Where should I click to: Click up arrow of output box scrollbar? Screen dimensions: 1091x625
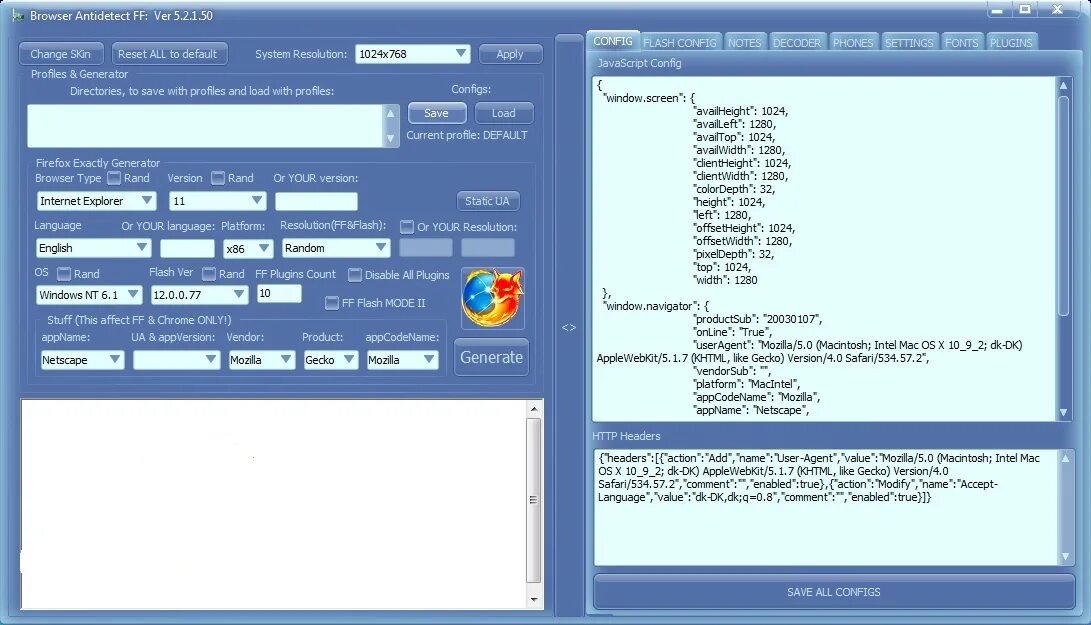coord(534,409)
